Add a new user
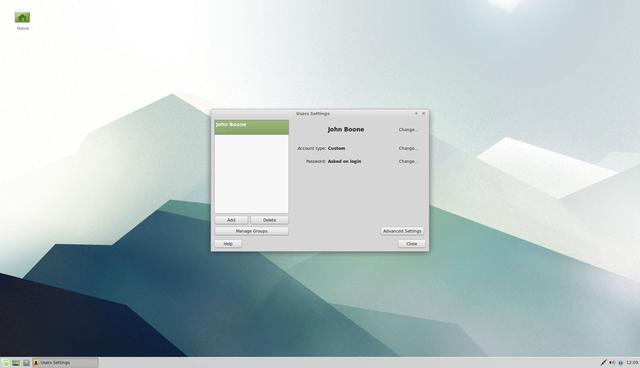 [x=231, y=220]
